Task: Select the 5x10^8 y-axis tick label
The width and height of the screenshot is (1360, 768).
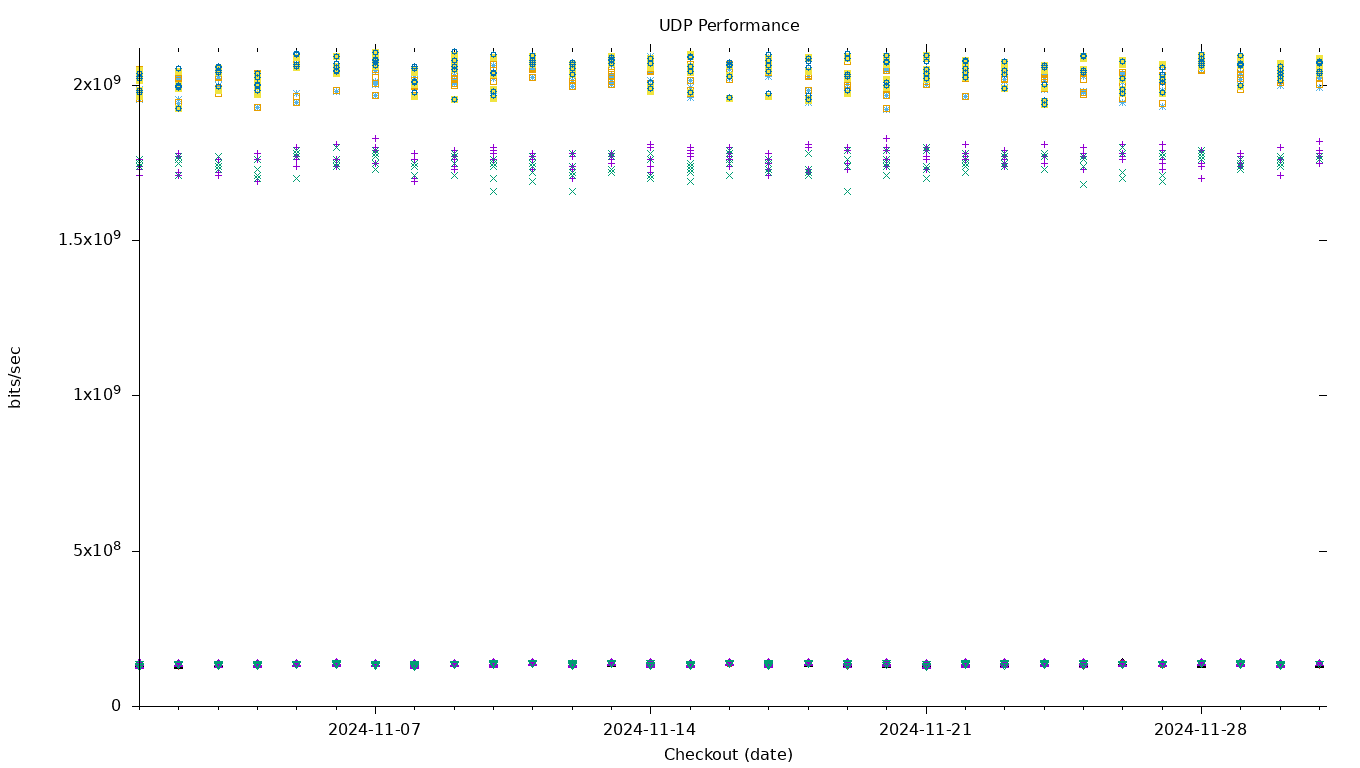Action: (97, 550)
